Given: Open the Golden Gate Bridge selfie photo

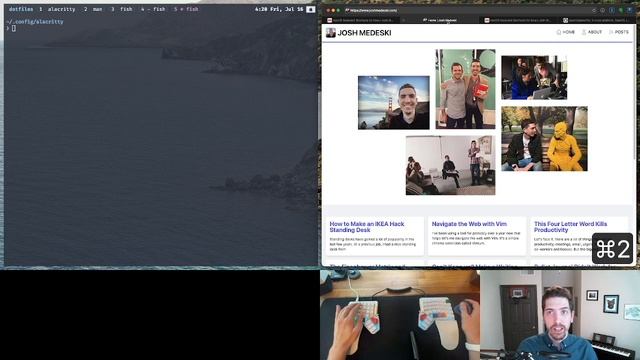Looking at the screenshot, I should point(393,102).
